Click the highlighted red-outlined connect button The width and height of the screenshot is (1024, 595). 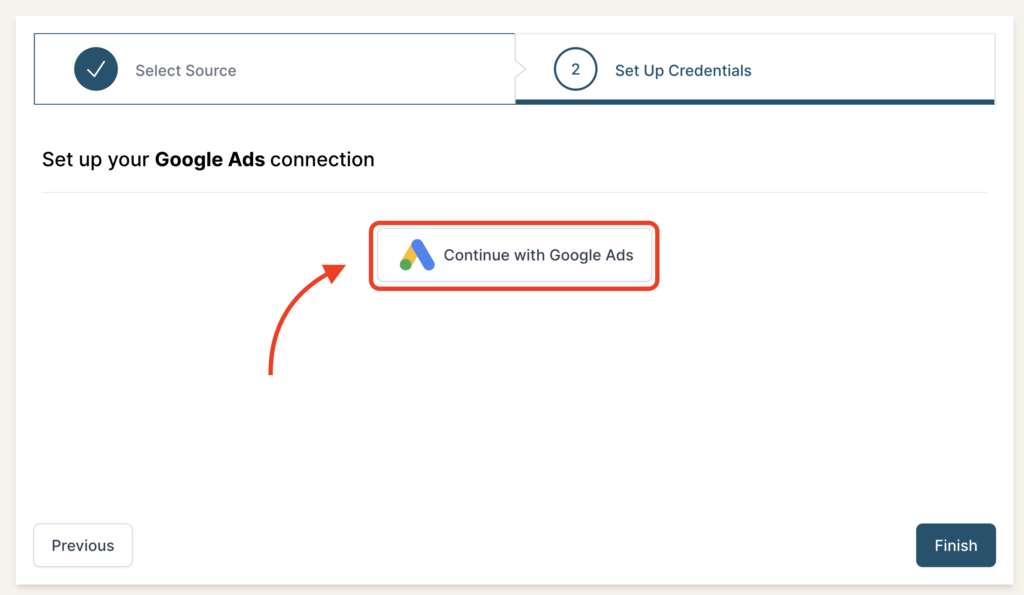point(514,255)
